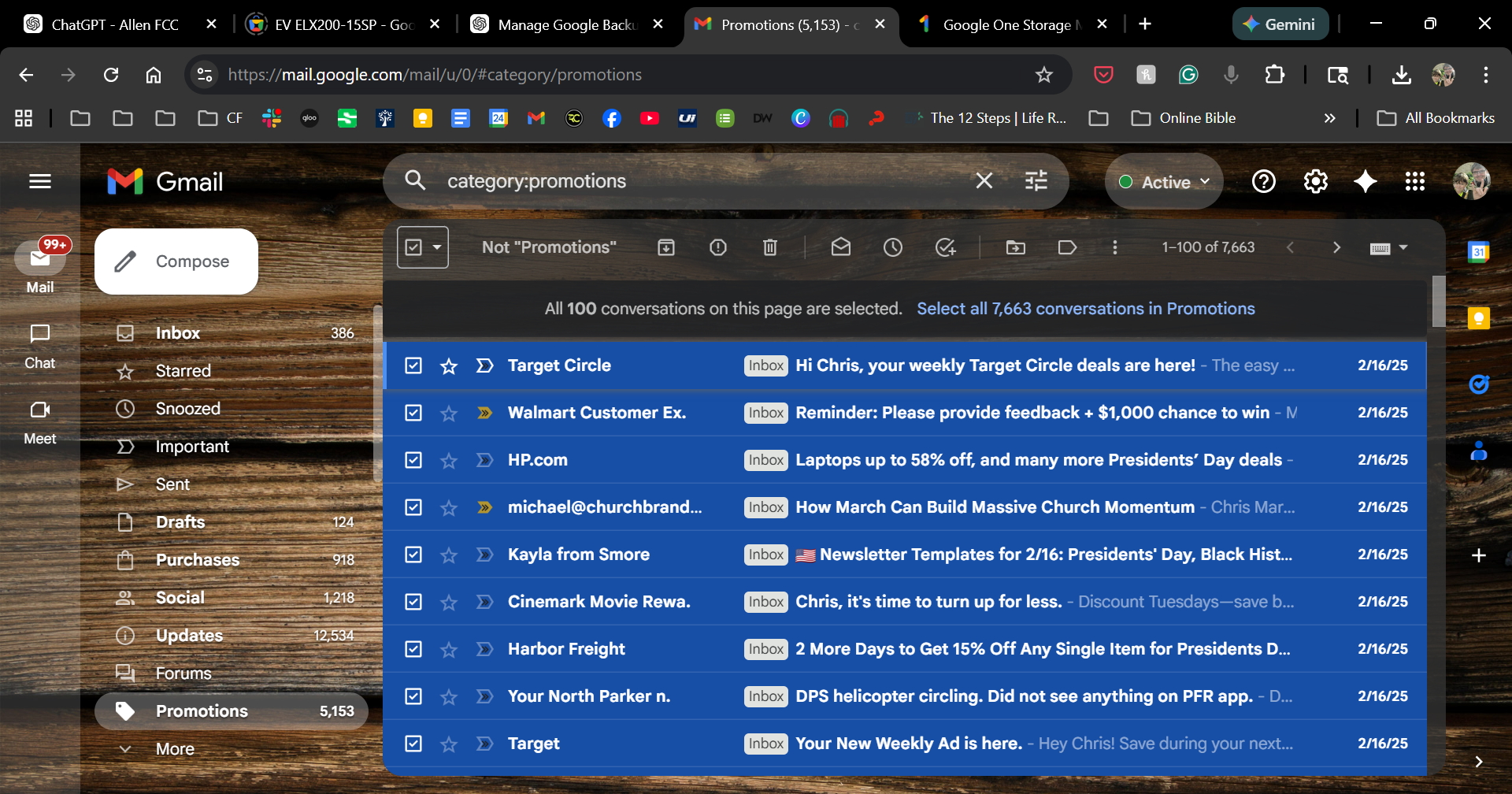
Task: Open the Updates category in sidebar
Action: (x=189, y=636)
